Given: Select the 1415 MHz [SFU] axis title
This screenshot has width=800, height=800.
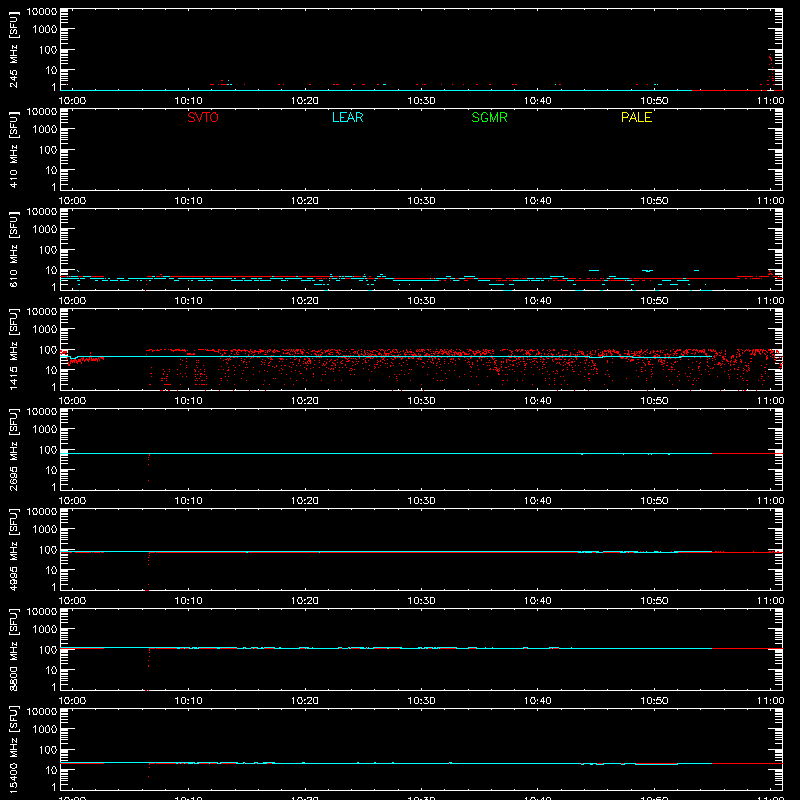Looking at the screenshot, I should (13, 349).
